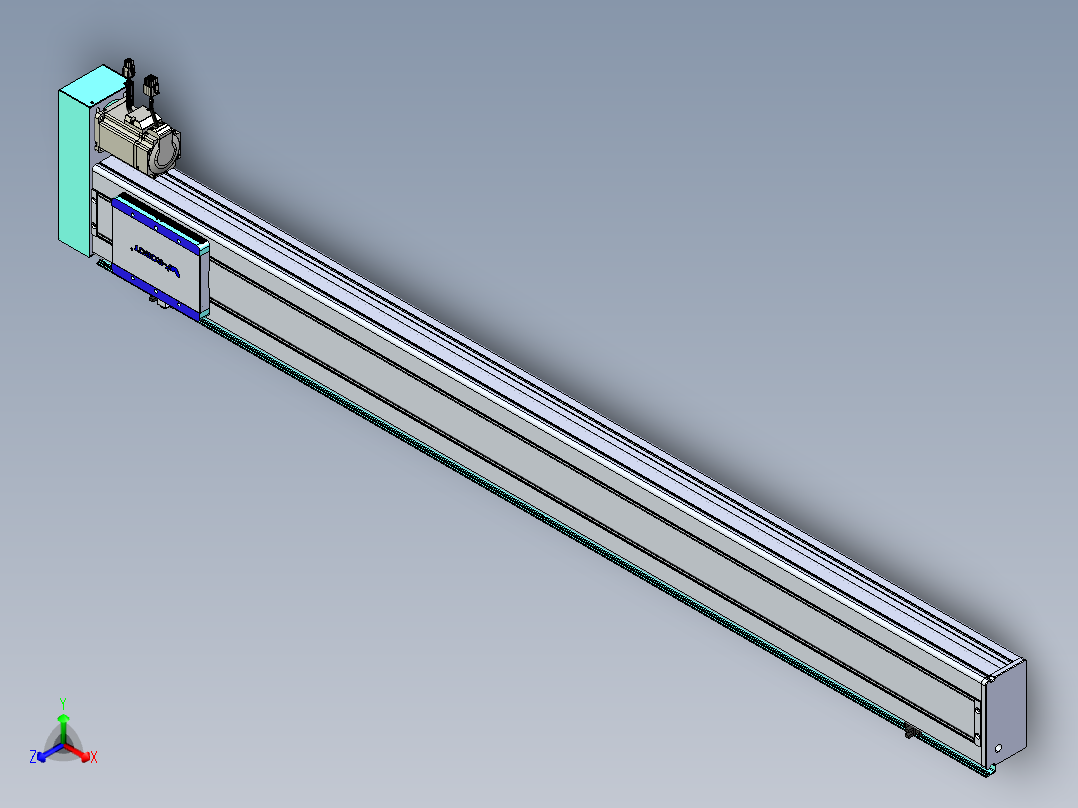
Task: Click the lower blue strip on the carriage
Action: (157, 292)
